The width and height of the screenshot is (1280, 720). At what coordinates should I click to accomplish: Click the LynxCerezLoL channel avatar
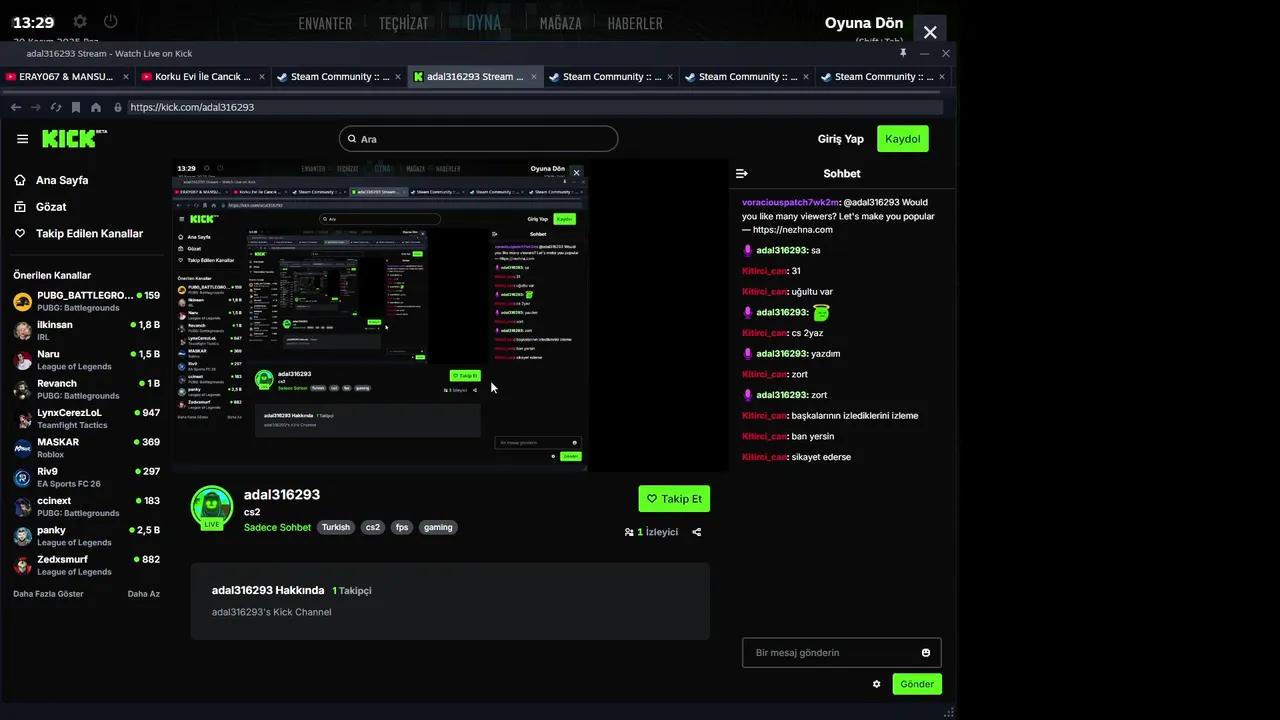tap(23, 419)
